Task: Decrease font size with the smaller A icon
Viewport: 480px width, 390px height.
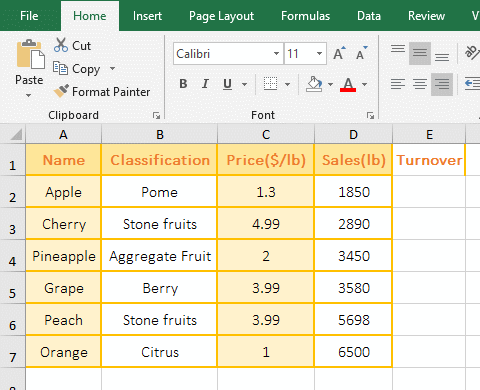Action: coord(362,53)
